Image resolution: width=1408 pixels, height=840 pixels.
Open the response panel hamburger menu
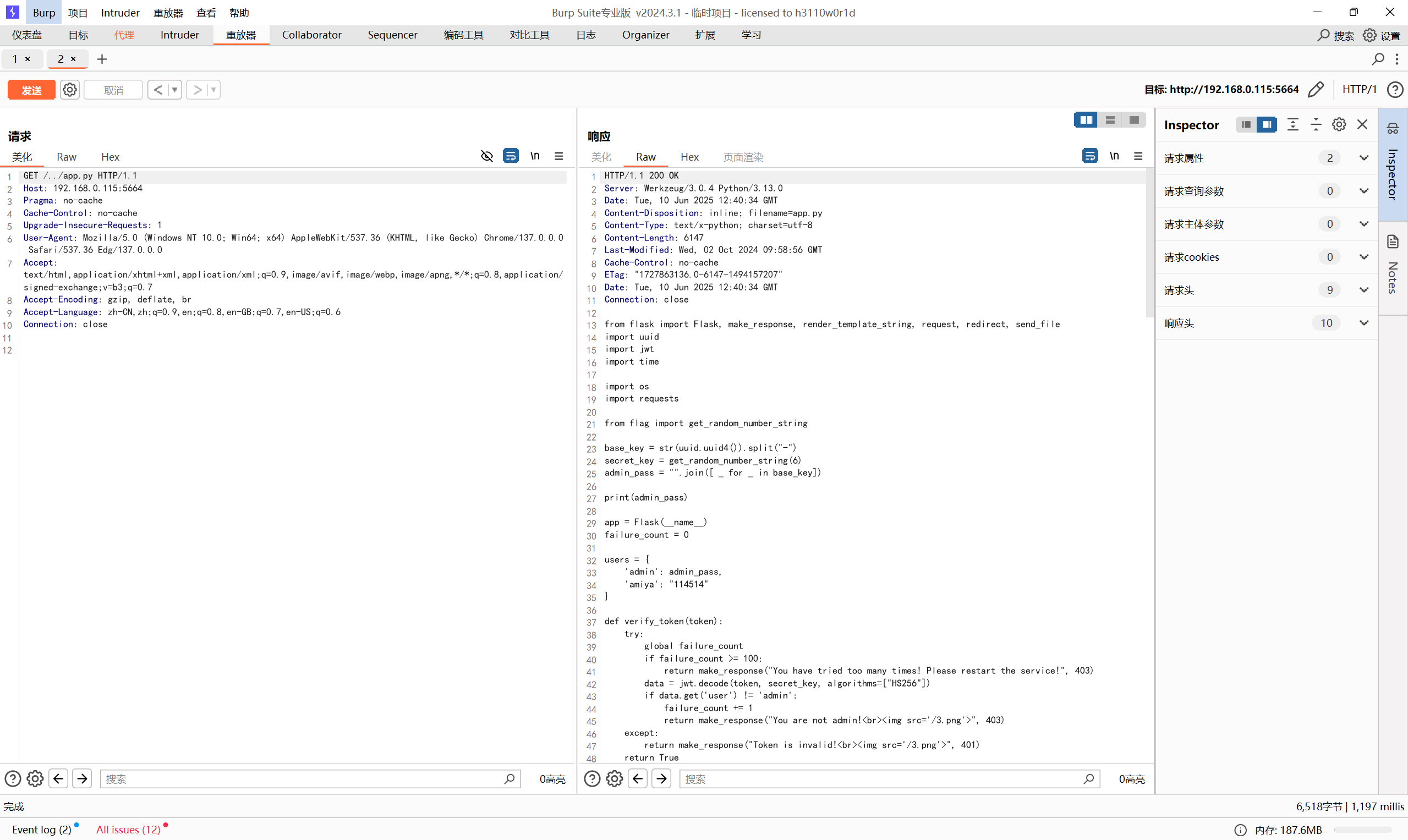(1138, 156)
